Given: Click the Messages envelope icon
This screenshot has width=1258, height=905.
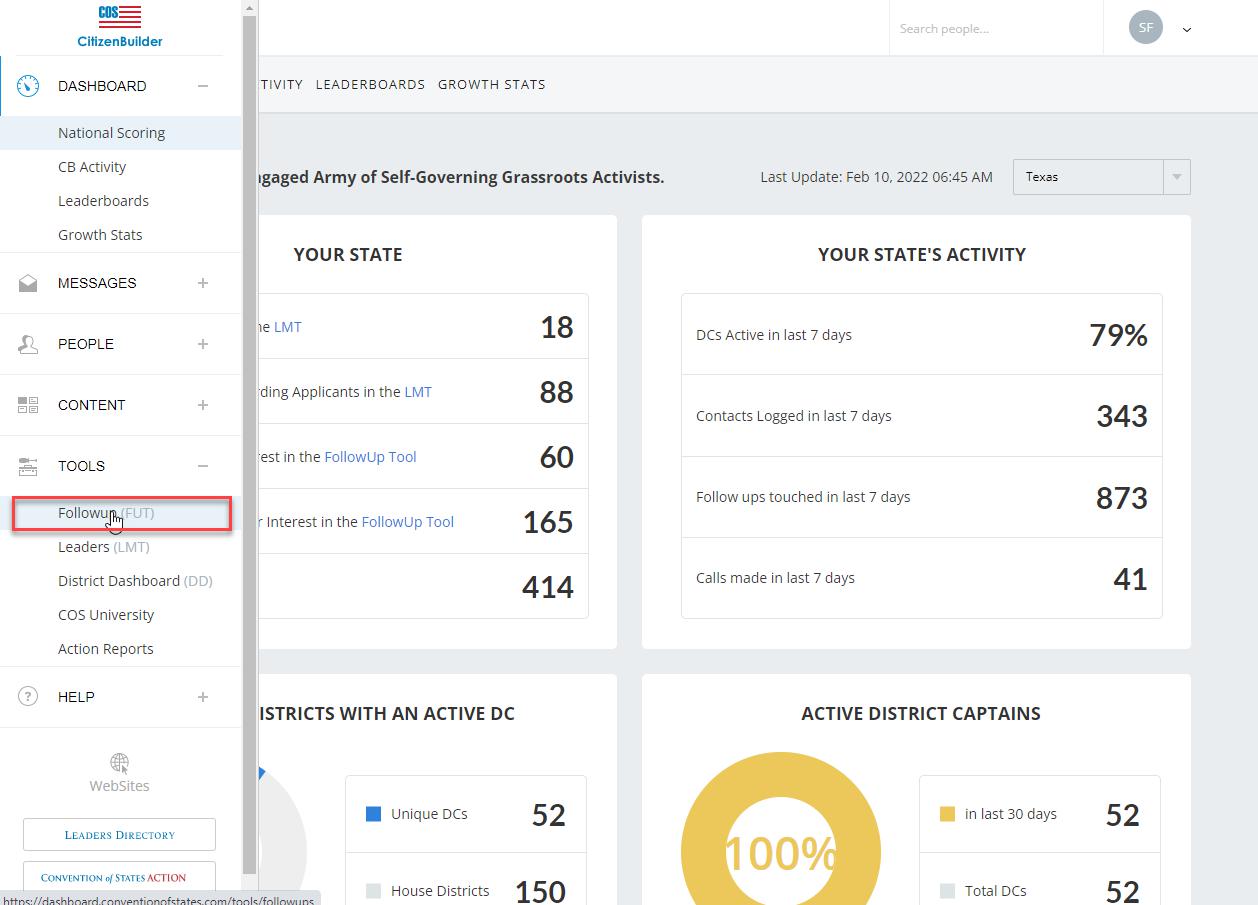Looking at the screenshot, I should click(28, 283).
